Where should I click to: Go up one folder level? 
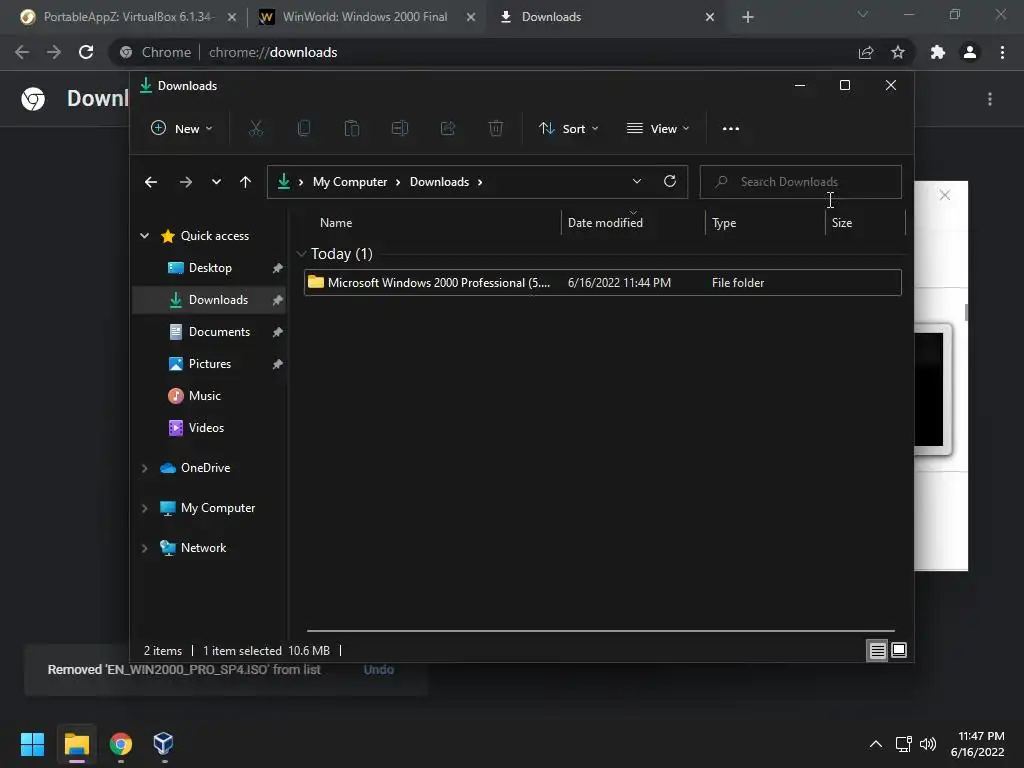click(x=246, y=182)
